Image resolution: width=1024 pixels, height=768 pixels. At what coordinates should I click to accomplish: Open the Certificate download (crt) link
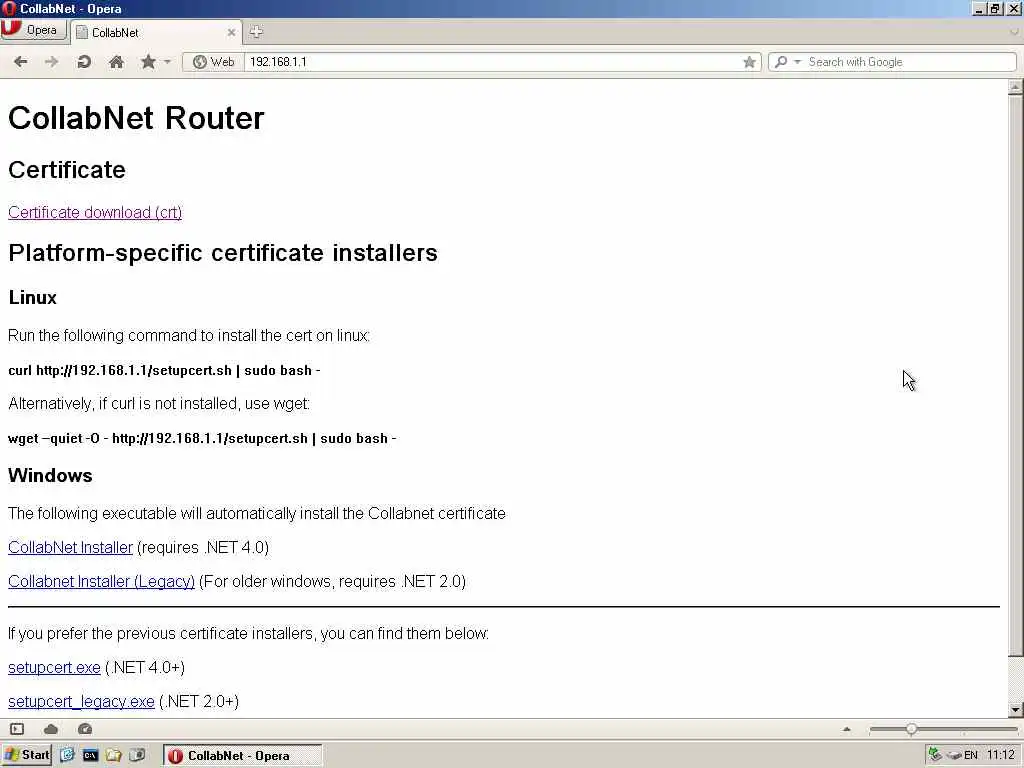95,212
